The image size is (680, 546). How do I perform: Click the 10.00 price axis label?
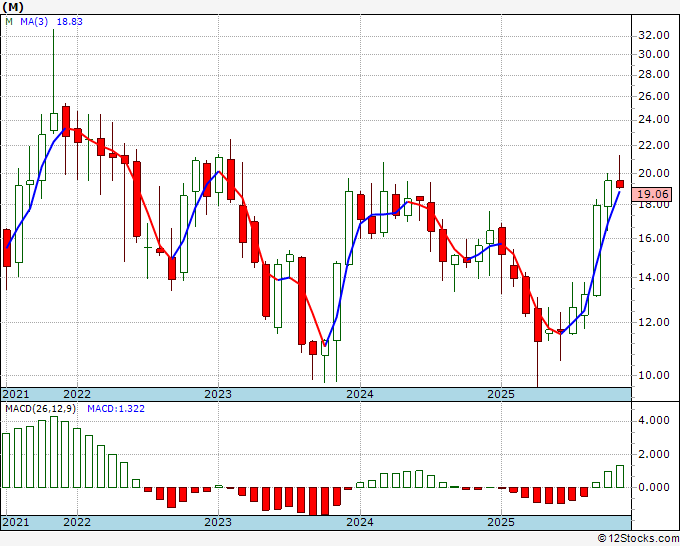click(654, 375)
